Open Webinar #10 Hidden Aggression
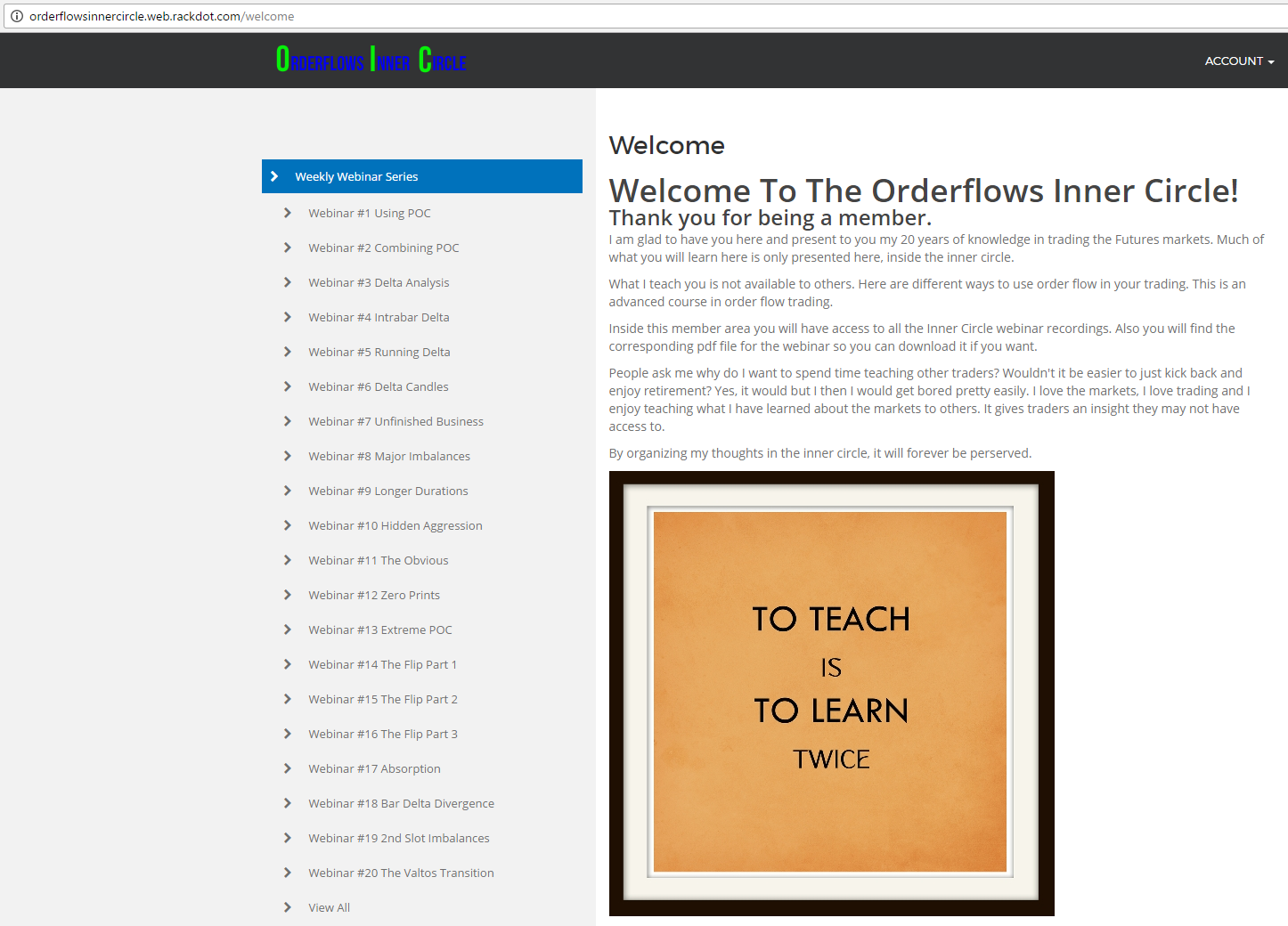This screenshot has width=1288, height=926. pos(395,525)
